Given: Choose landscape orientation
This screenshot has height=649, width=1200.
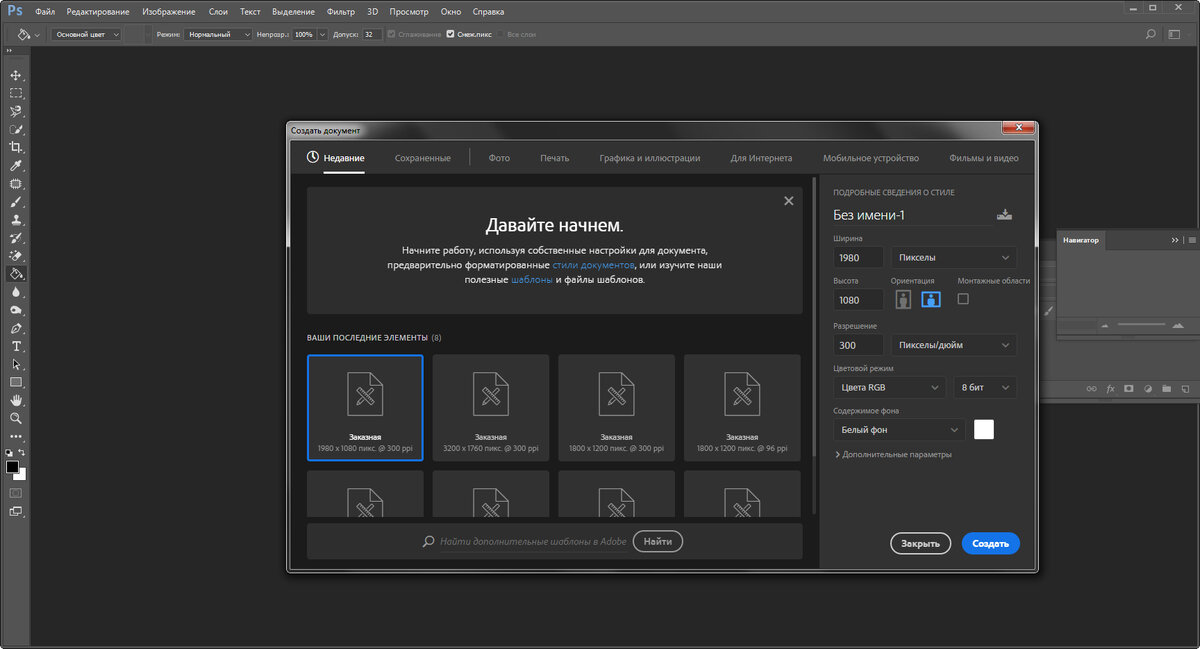Looking at the screenshot, I should pos(931,299).
